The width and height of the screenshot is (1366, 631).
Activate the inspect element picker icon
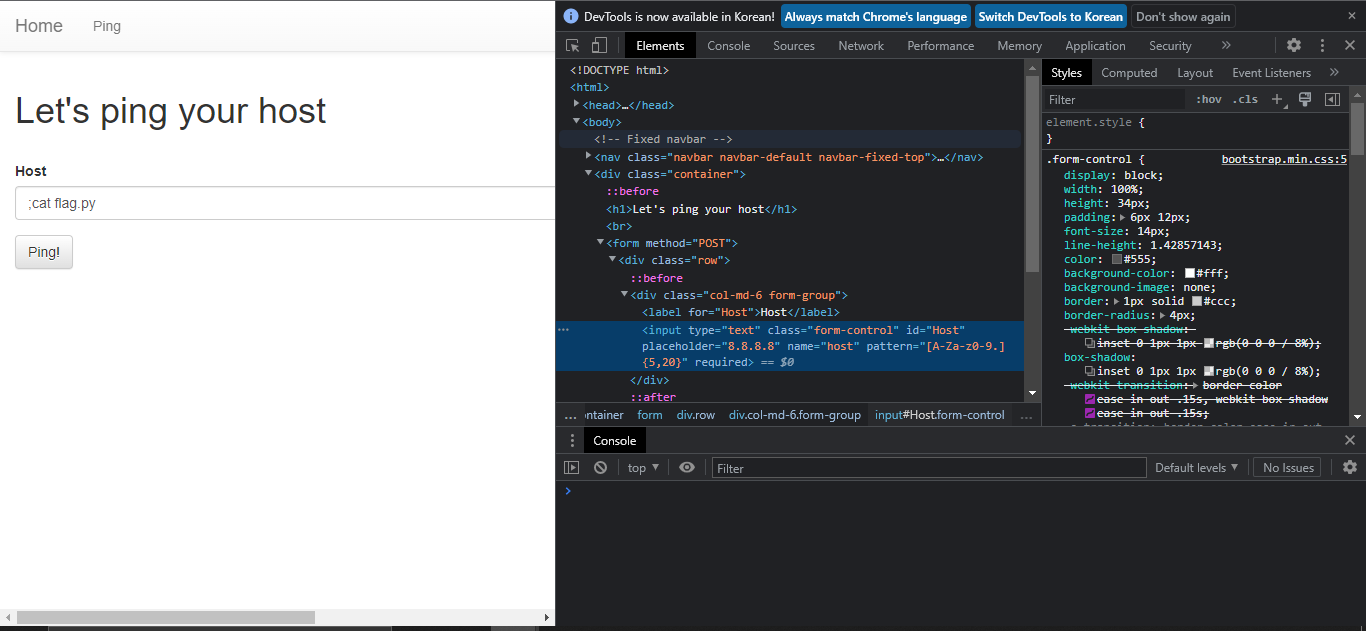coord(573,45)
